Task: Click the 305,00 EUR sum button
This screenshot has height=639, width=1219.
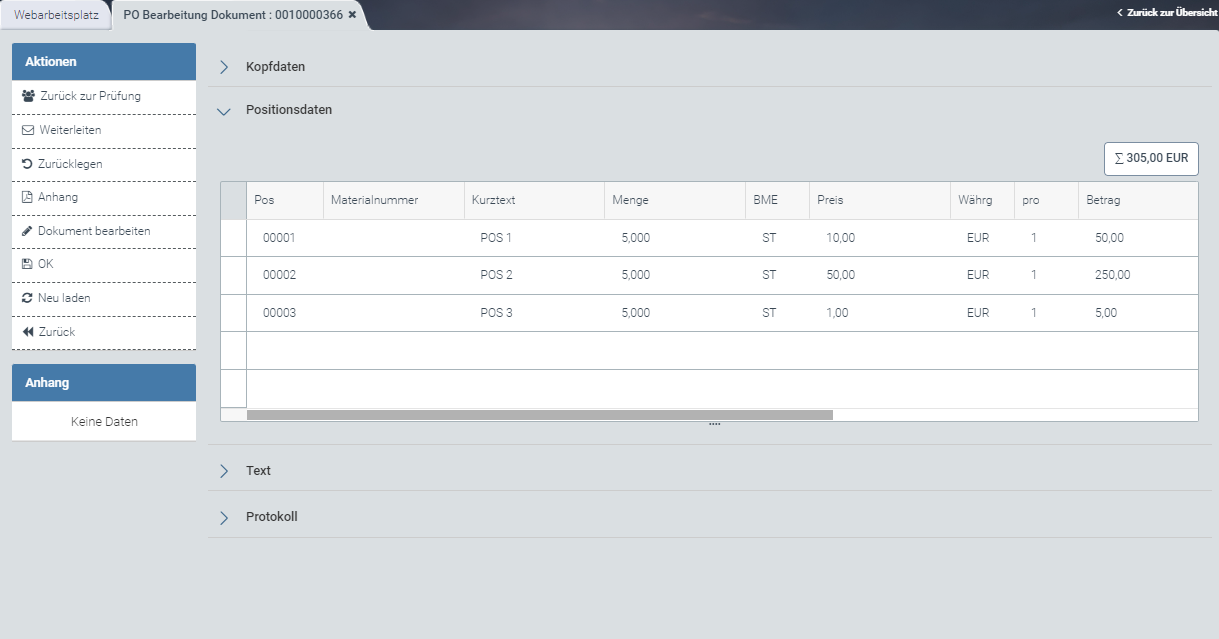Action: pos(1150,158)
